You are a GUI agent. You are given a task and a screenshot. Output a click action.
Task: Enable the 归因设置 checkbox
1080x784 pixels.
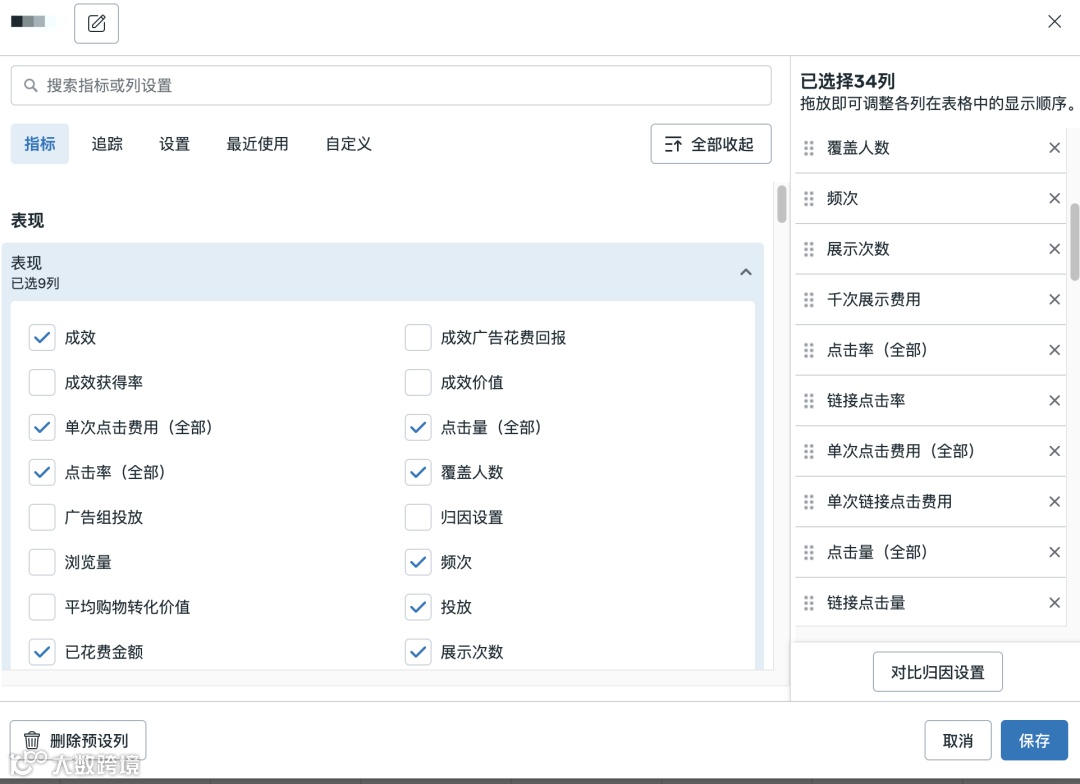click(x=418, y=517)
